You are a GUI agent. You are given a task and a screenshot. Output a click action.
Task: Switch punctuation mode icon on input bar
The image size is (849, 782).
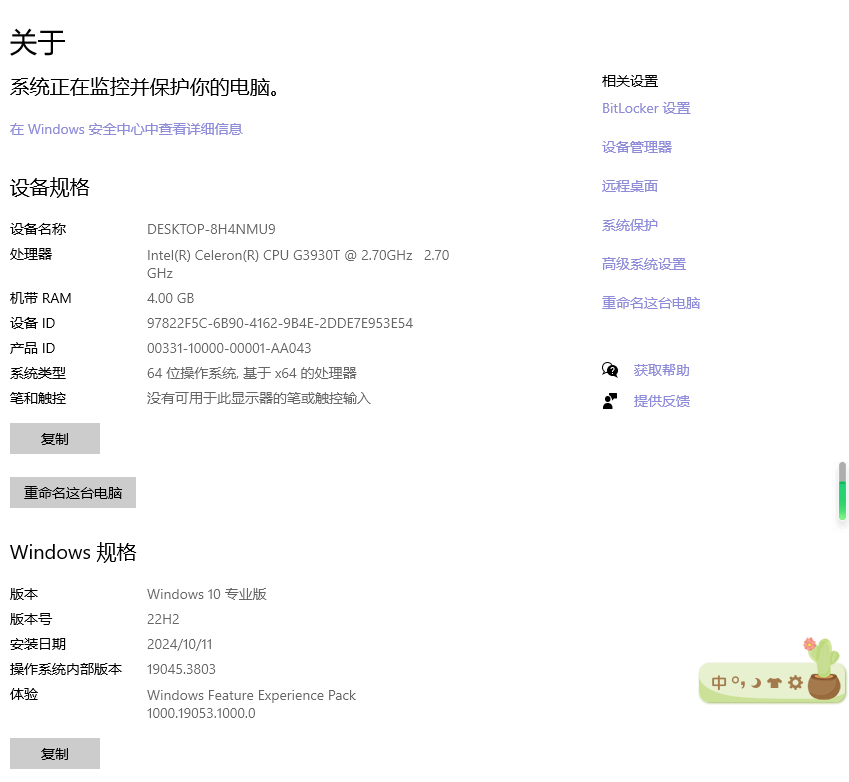click(739, 682)
